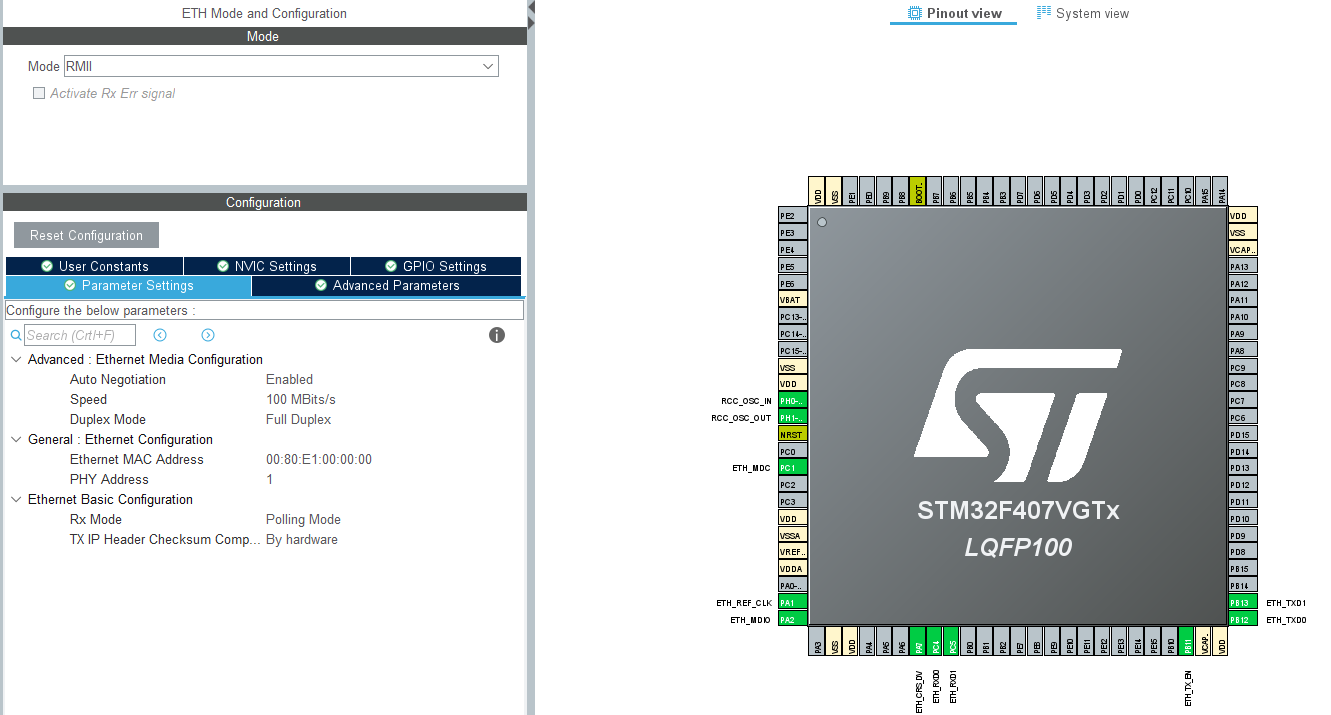Screen dimensions: 1331x715
Task: Select the green PA1 ETH_REF_CLK pin
Action: 791,602
